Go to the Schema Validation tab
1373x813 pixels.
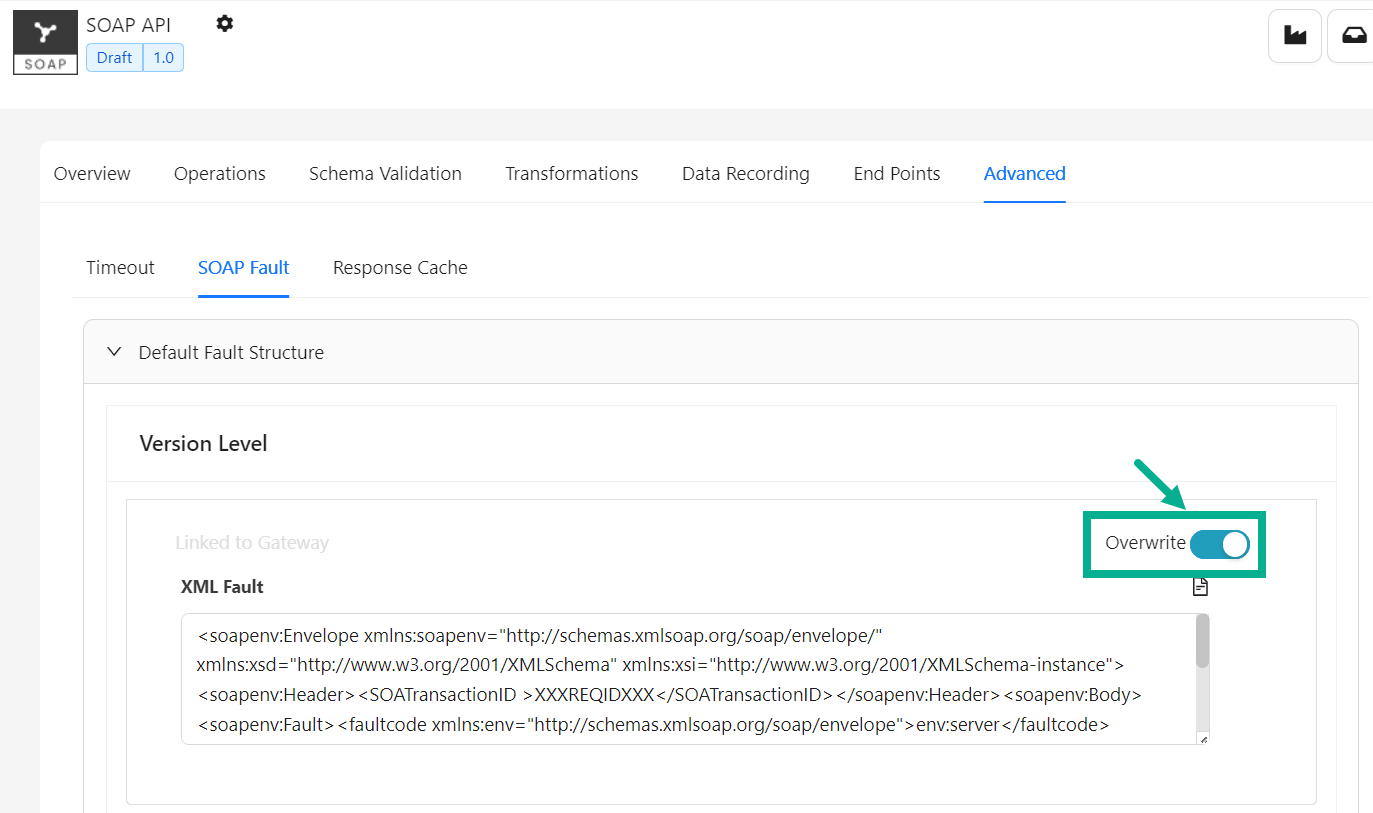385,174
